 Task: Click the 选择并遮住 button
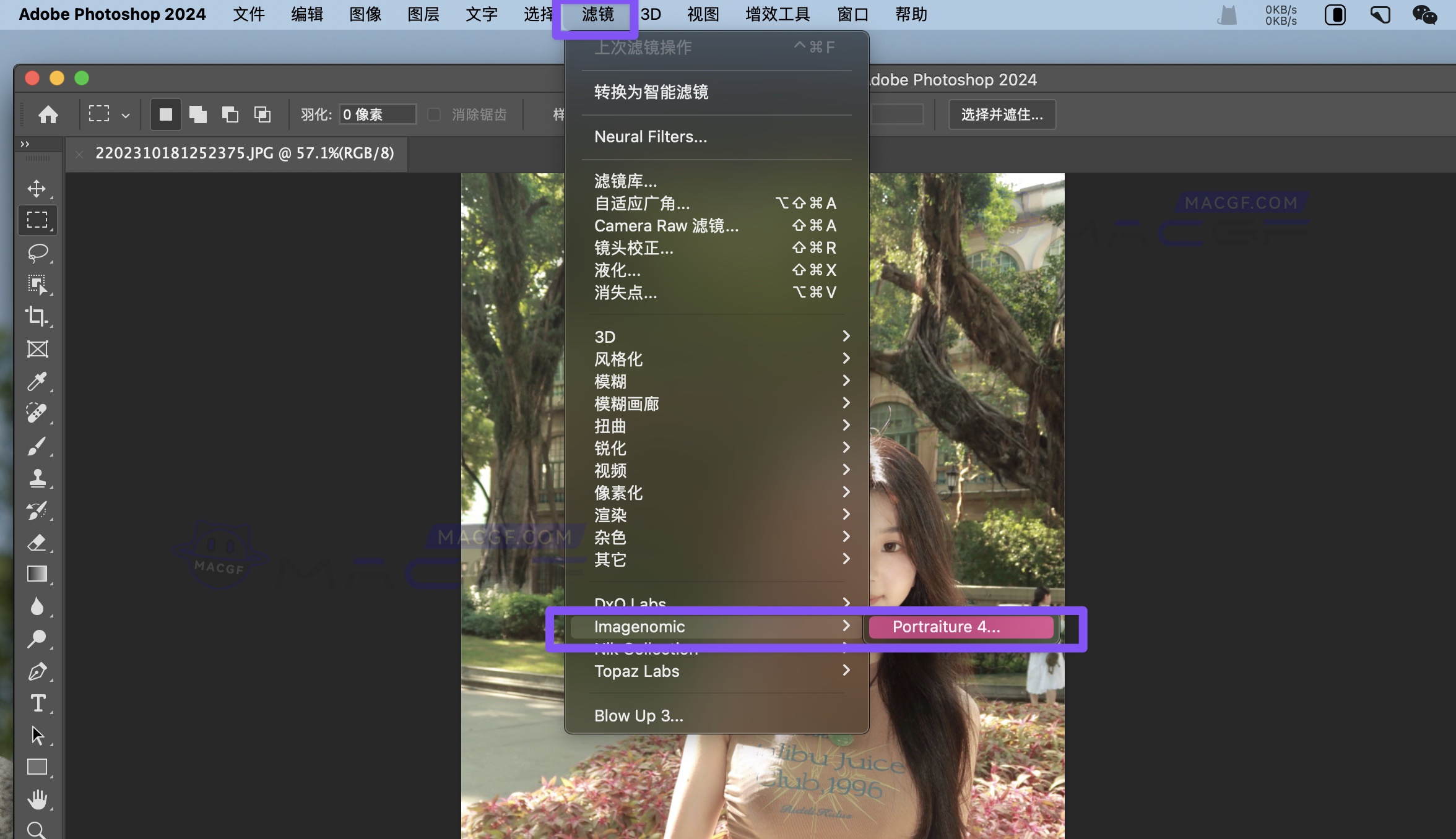point(1002,114)
